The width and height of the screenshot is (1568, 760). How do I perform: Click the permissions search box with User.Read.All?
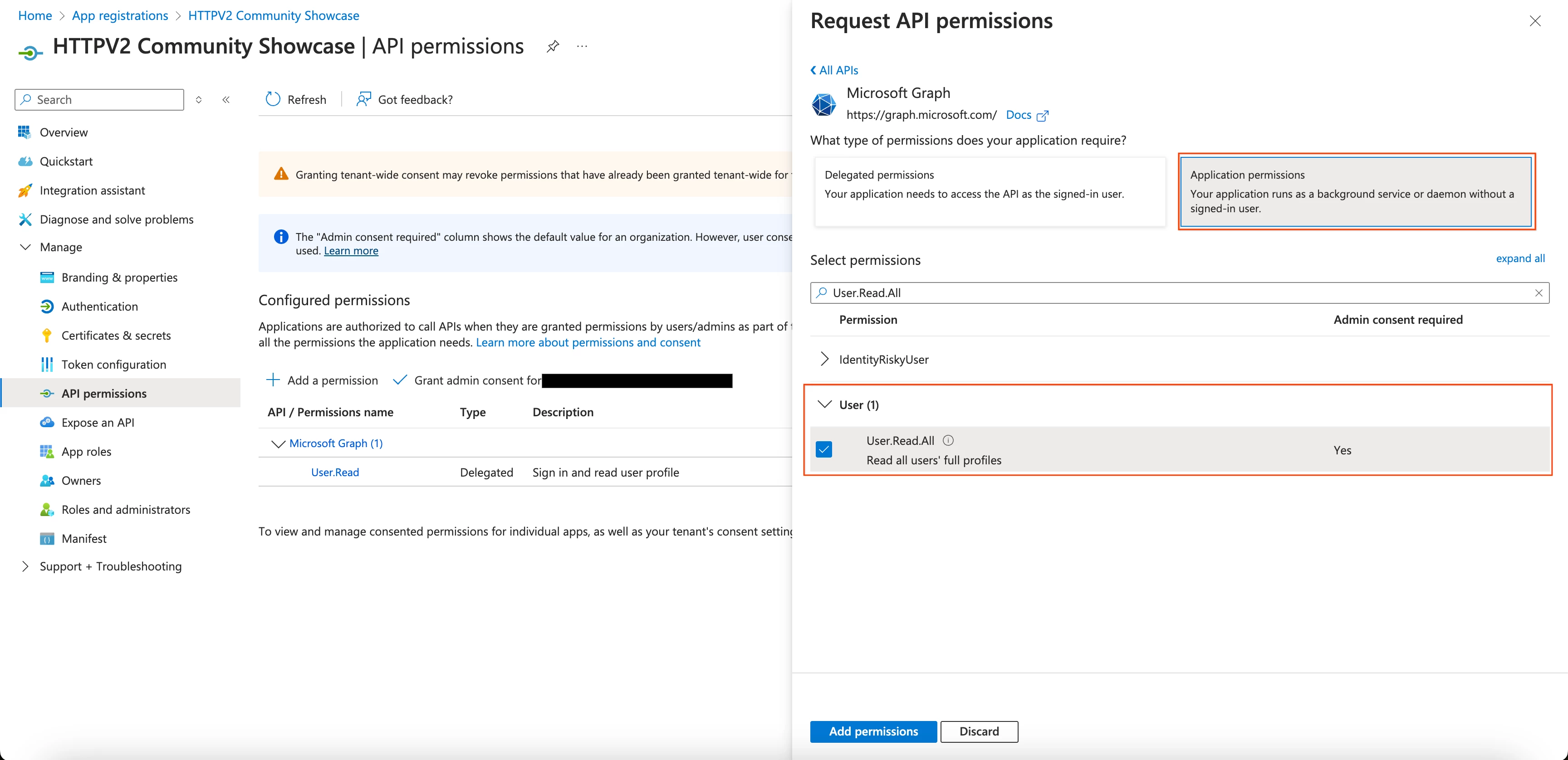[x=1179, y=292]
